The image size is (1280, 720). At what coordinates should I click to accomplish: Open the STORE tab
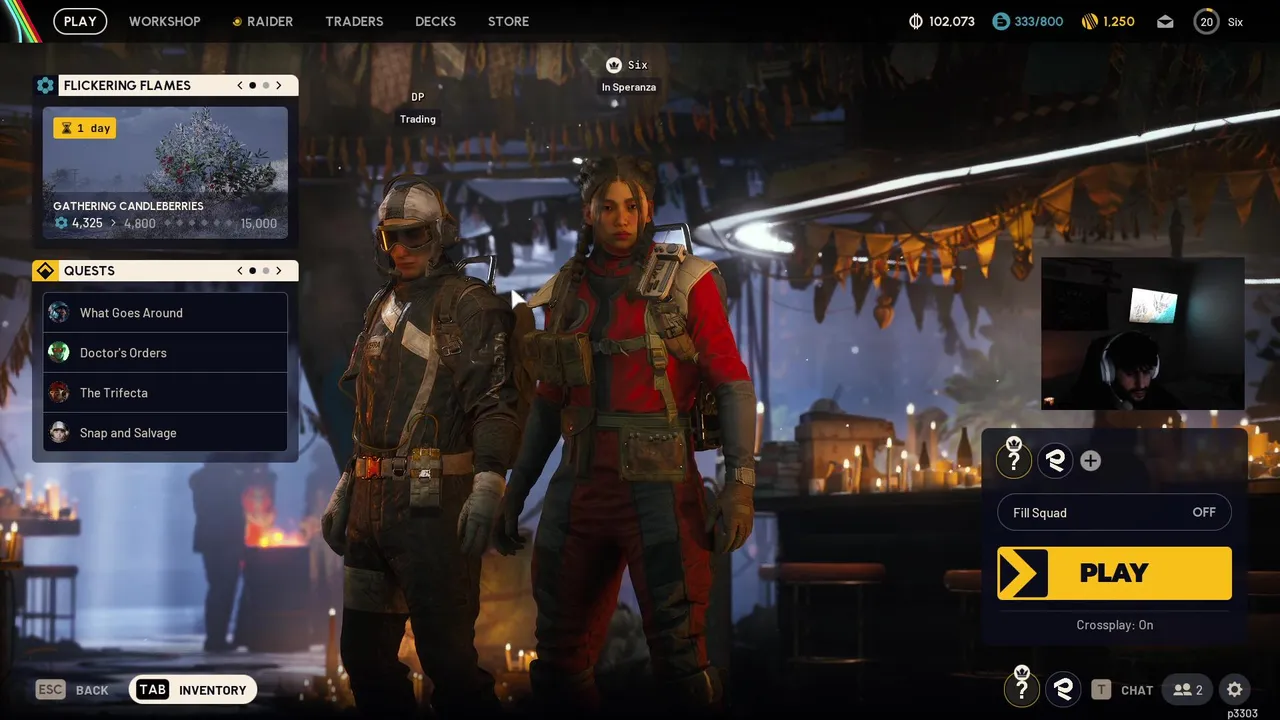508,21
